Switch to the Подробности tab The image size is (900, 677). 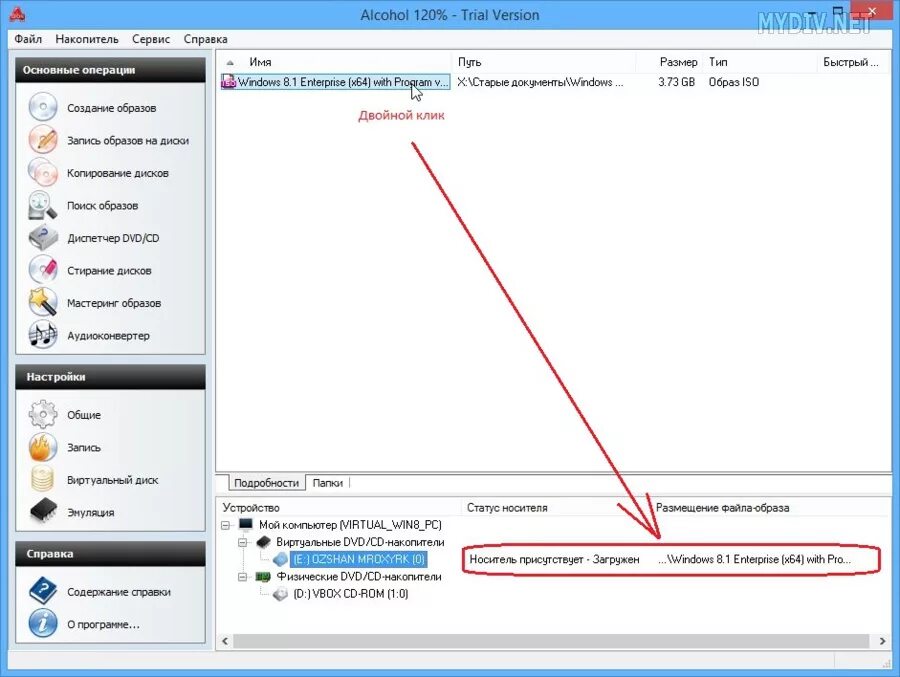tap(266, 483)
